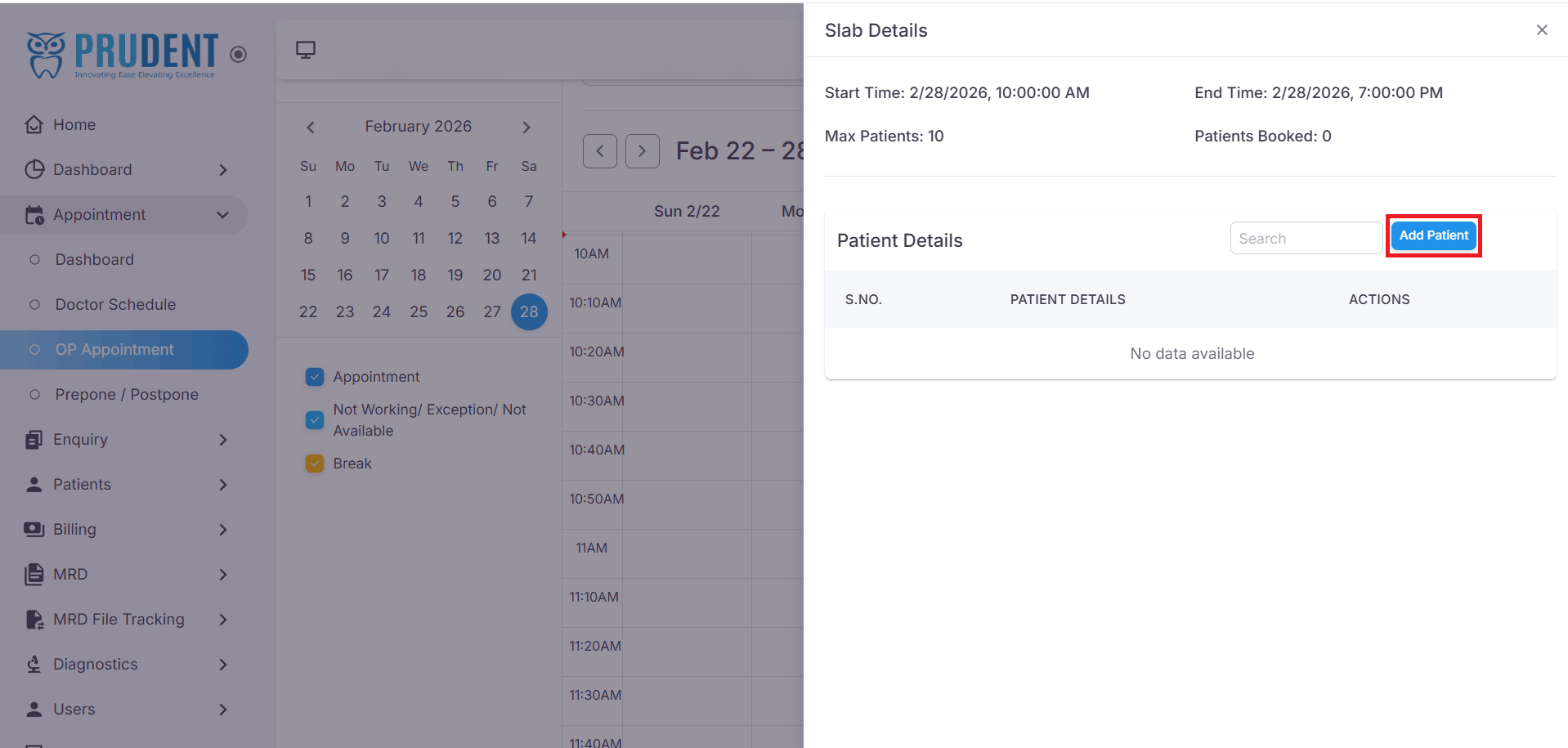Click the MRD document icon
Image resolution: width=1568 pixels, height=748 pixels.
point(34,575)
